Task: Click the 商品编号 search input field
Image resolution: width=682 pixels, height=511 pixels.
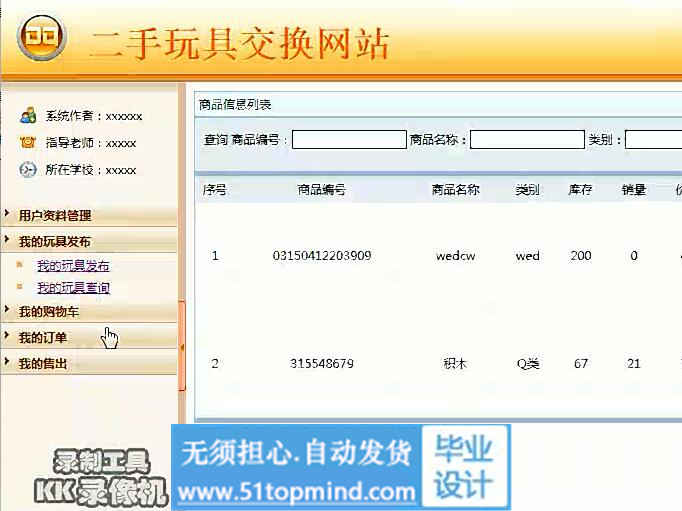Action: pos(349,140)
